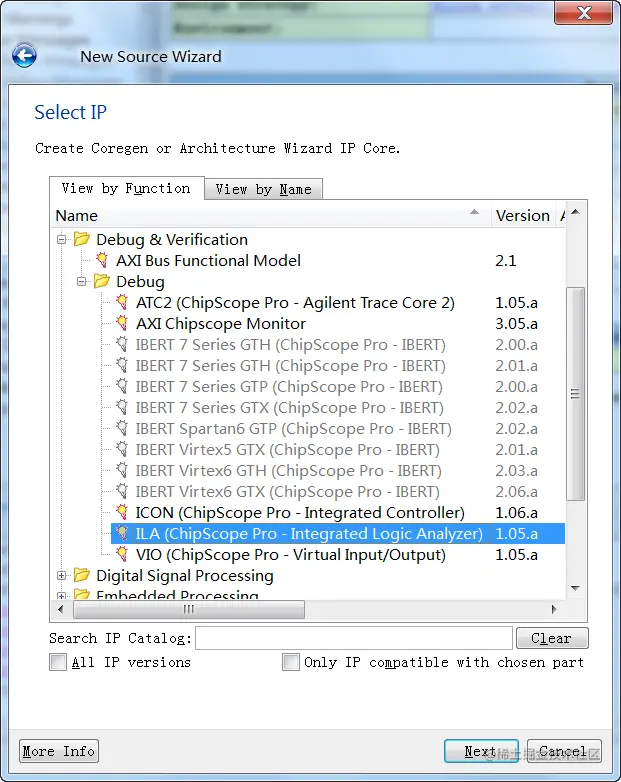
Task: Close the New Source Wizard window
Action: [x=583, y=12]
